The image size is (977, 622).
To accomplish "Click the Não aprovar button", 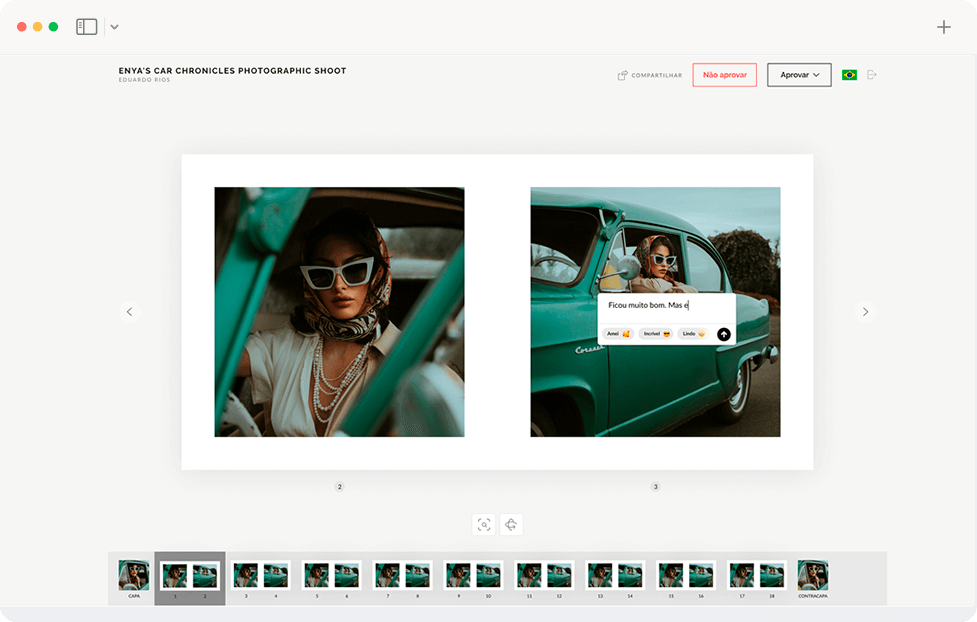I will click(x=724, y=75).
